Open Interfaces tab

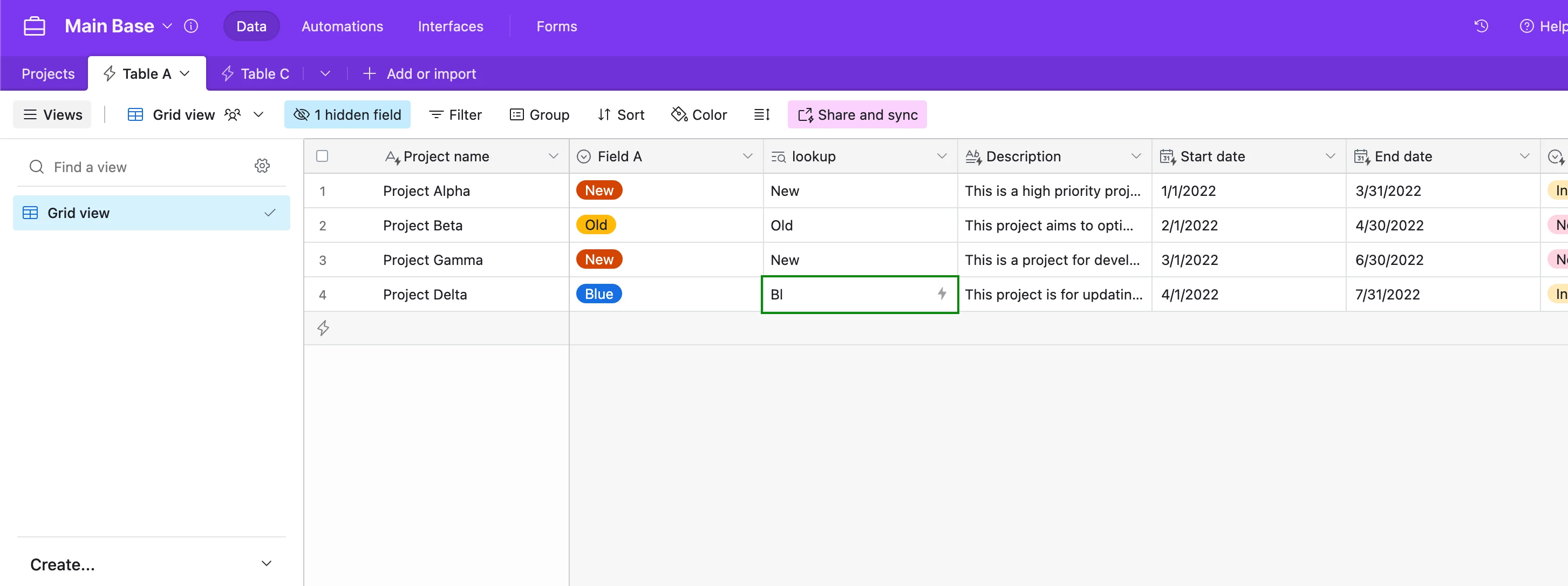tap(451, 26)
